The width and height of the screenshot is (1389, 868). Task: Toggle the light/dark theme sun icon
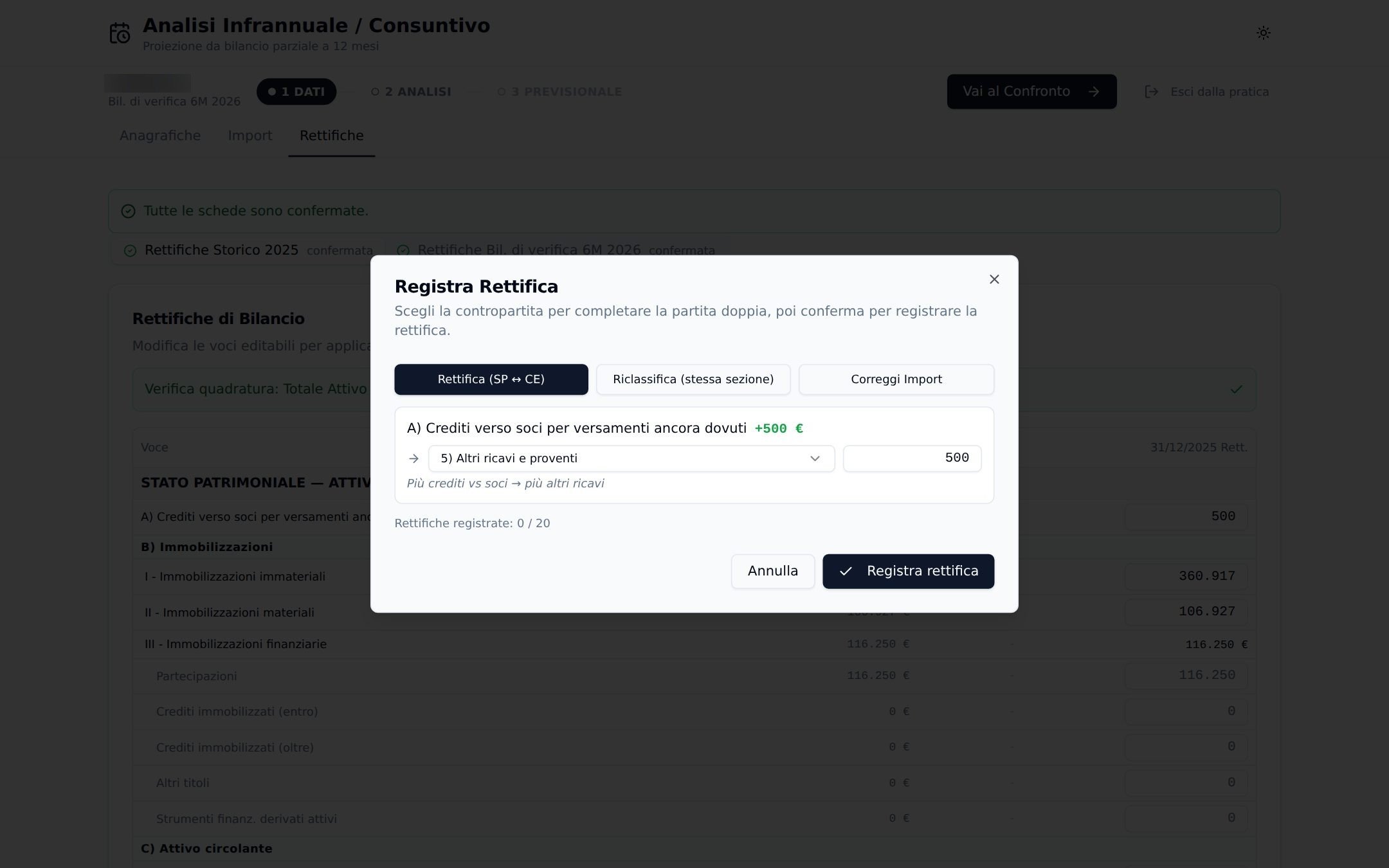(1263, 33)
